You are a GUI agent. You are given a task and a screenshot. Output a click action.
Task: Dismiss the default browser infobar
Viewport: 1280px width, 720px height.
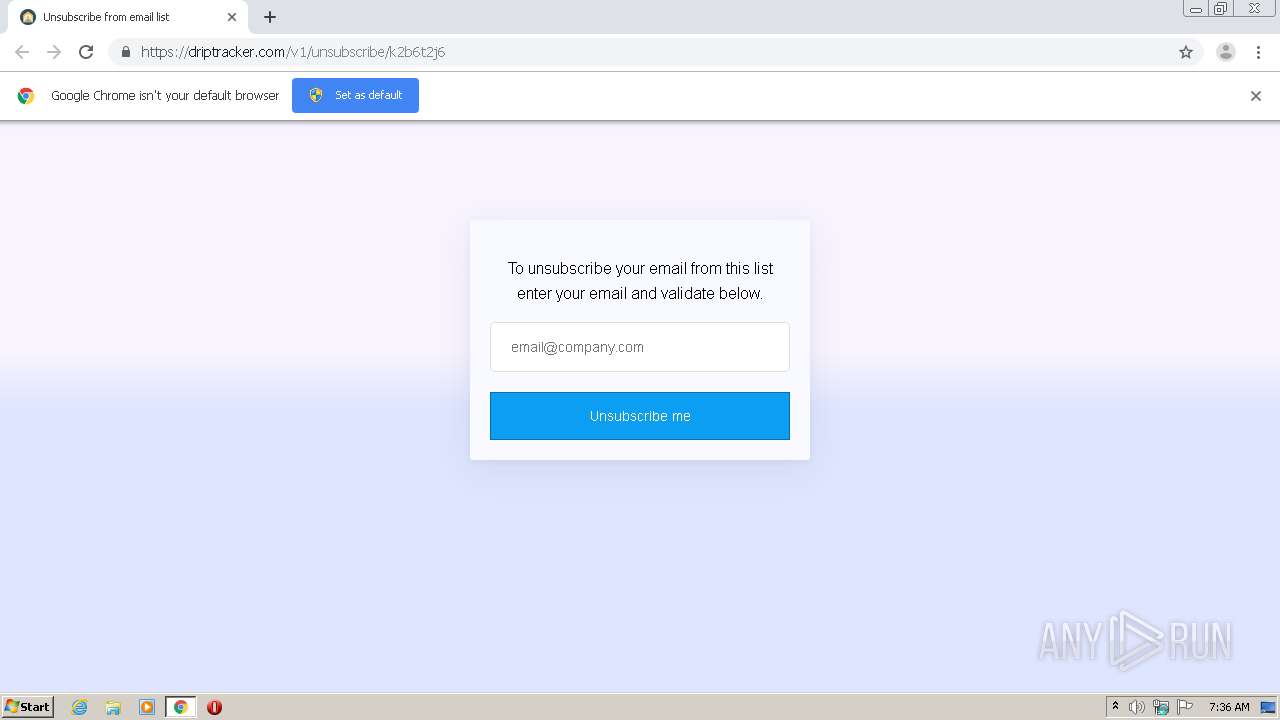[x=1256, y=96]
